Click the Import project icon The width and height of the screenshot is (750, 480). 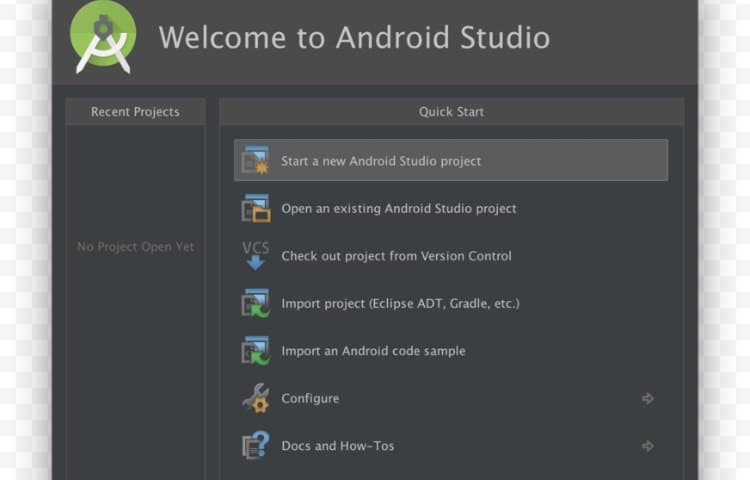tap(256, 303)
